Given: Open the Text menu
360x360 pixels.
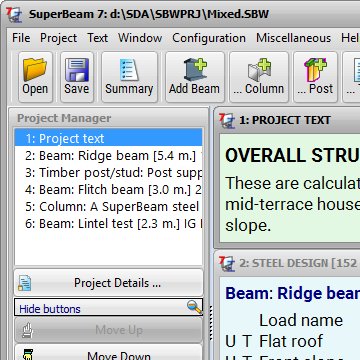Looking at the screenshot, I should (97, 38).
